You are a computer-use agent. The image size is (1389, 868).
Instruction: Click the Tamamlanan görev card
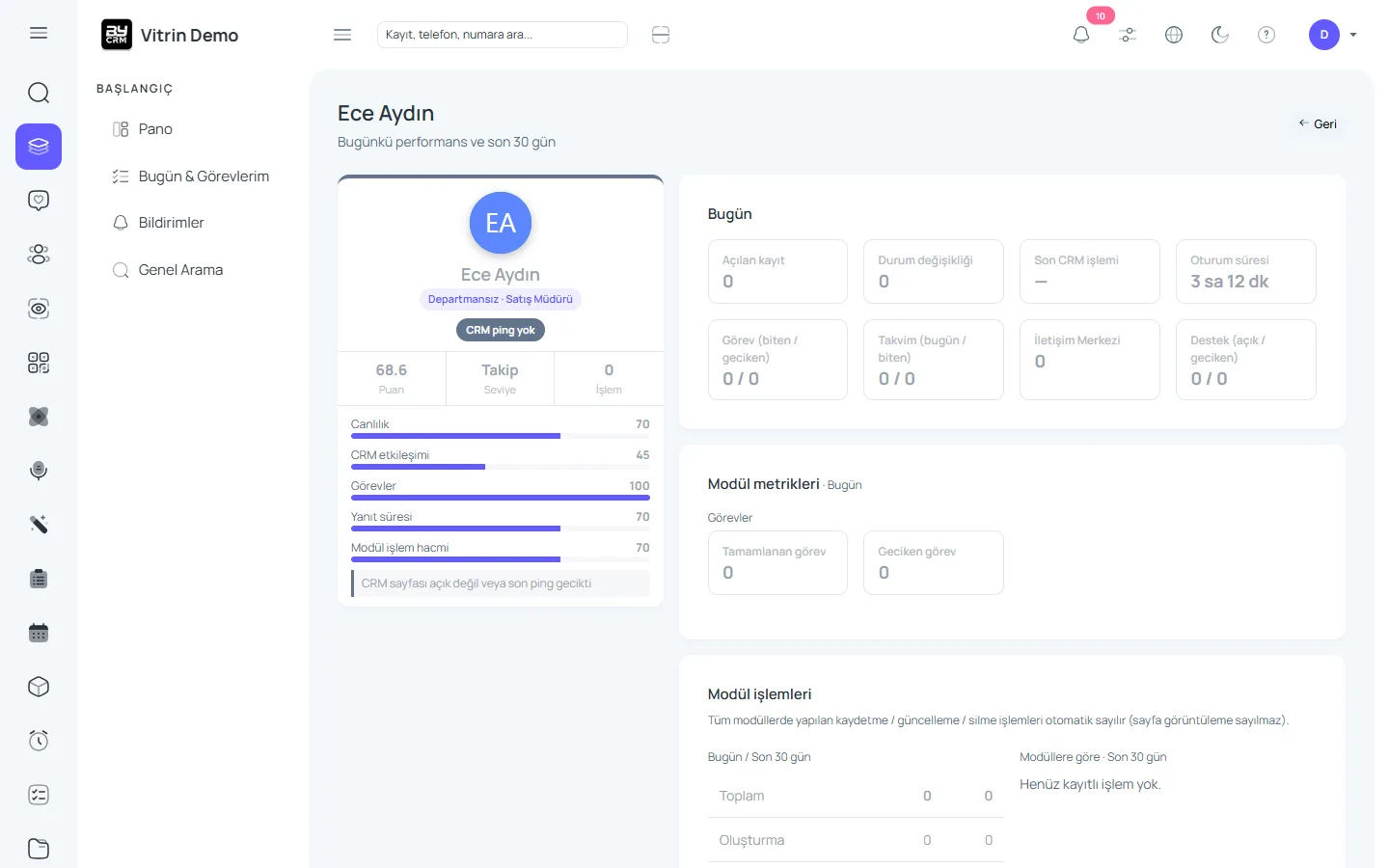(777, 563)
